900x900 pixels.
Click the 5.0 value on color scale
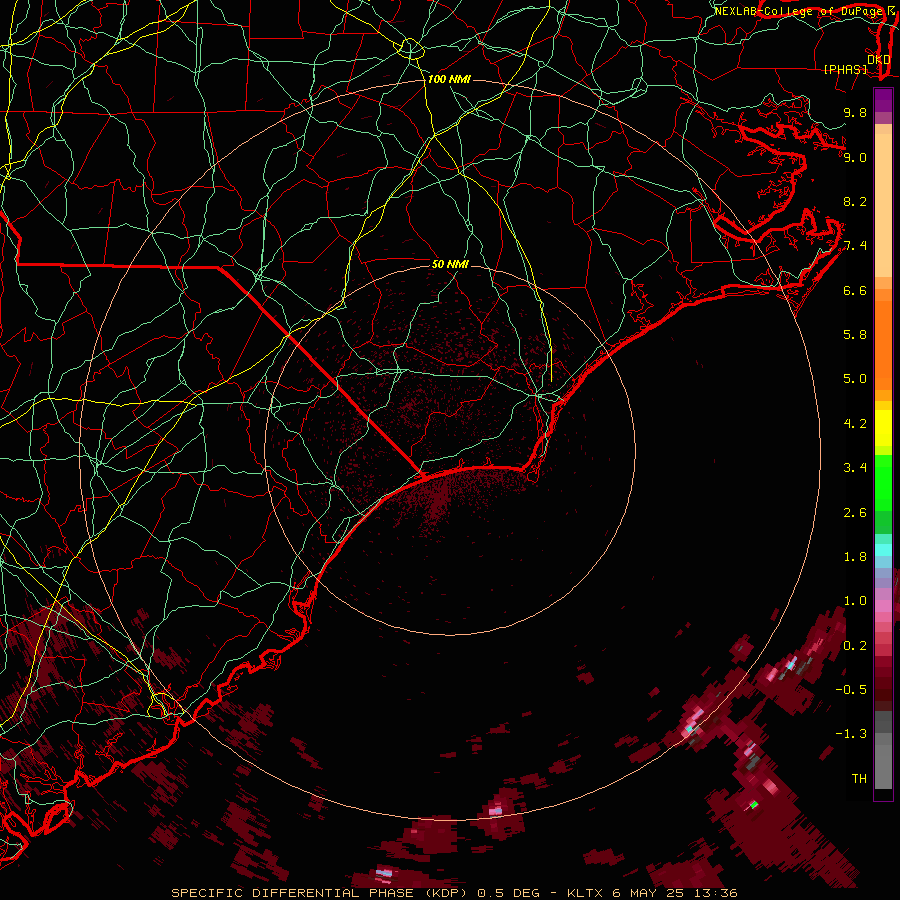(x=855, y=379)
